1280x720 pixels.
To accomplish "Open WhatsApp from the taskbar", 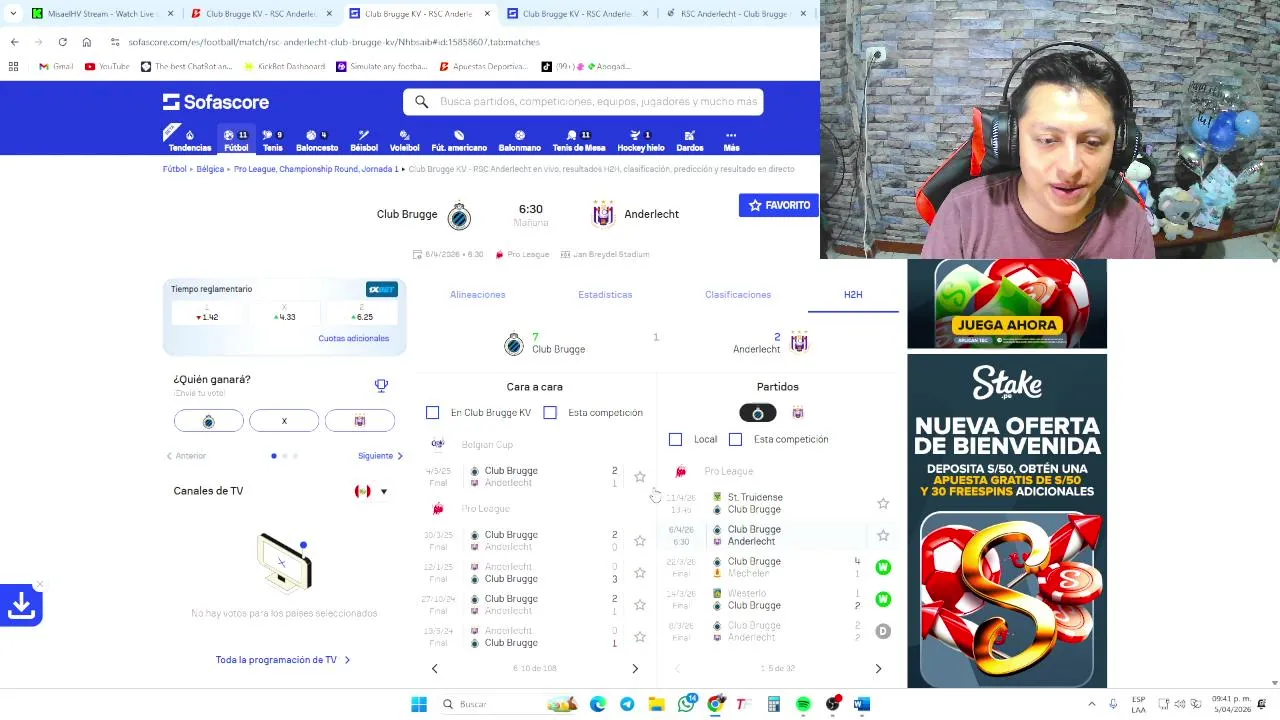I will pos(686,704).
